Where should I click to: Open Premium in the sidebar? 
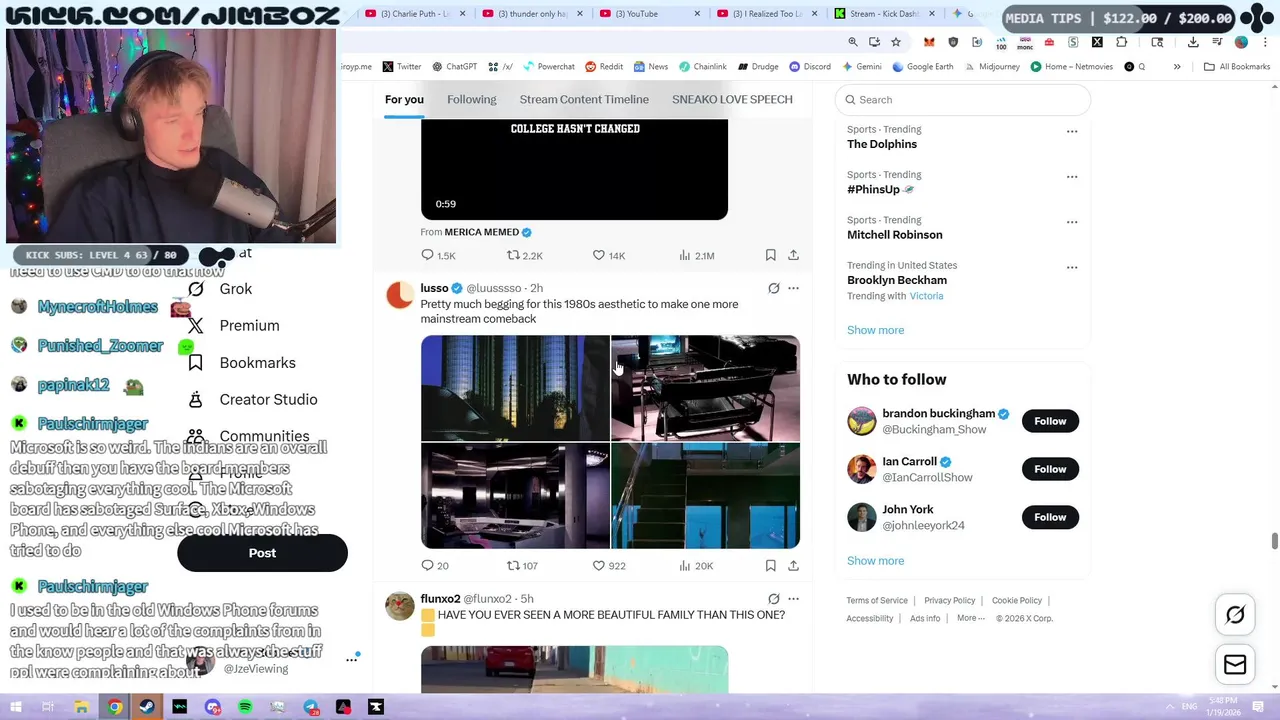tap(234, 326)
